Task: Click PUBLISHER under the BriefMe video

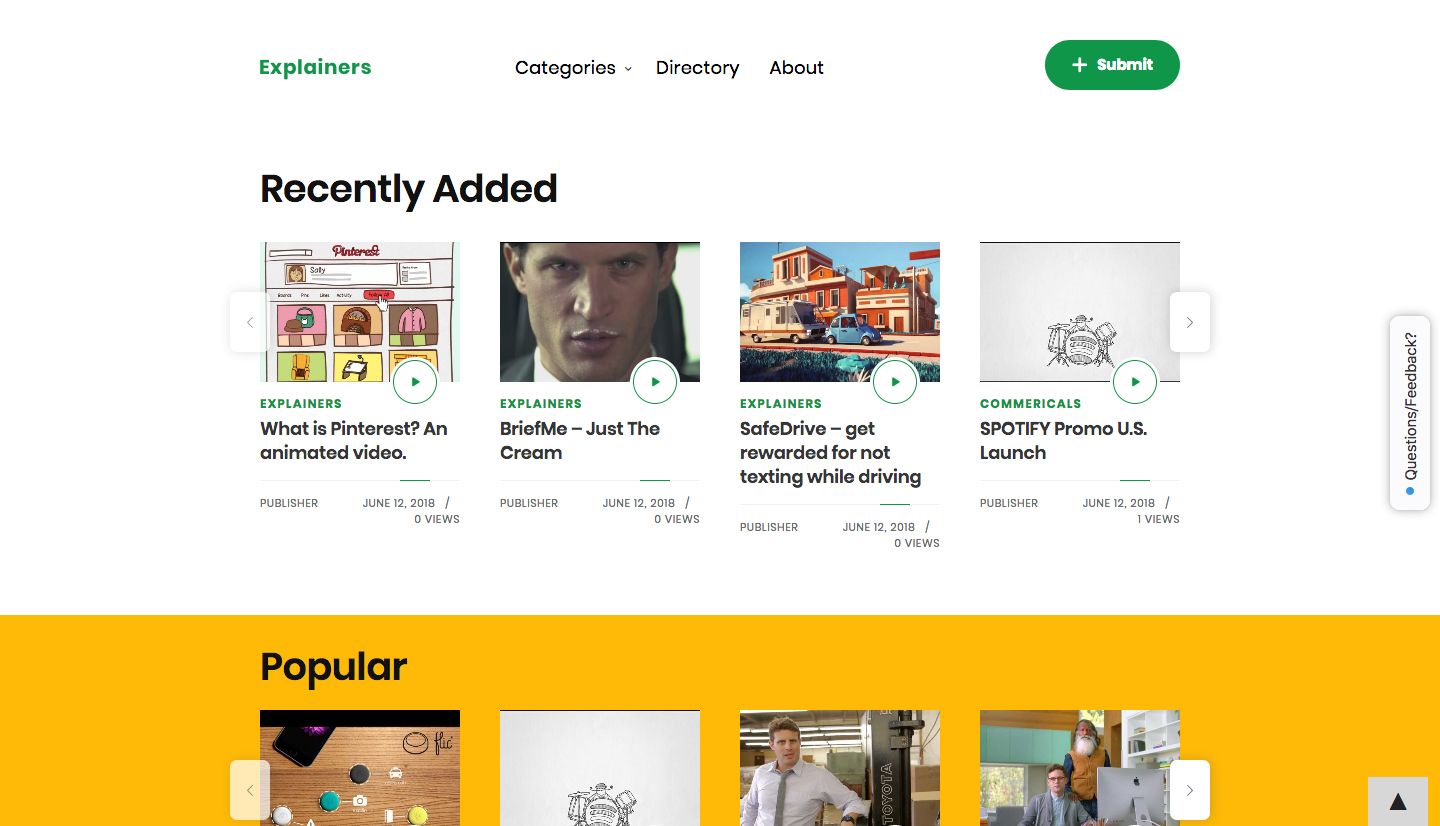Action: point(529,503)
